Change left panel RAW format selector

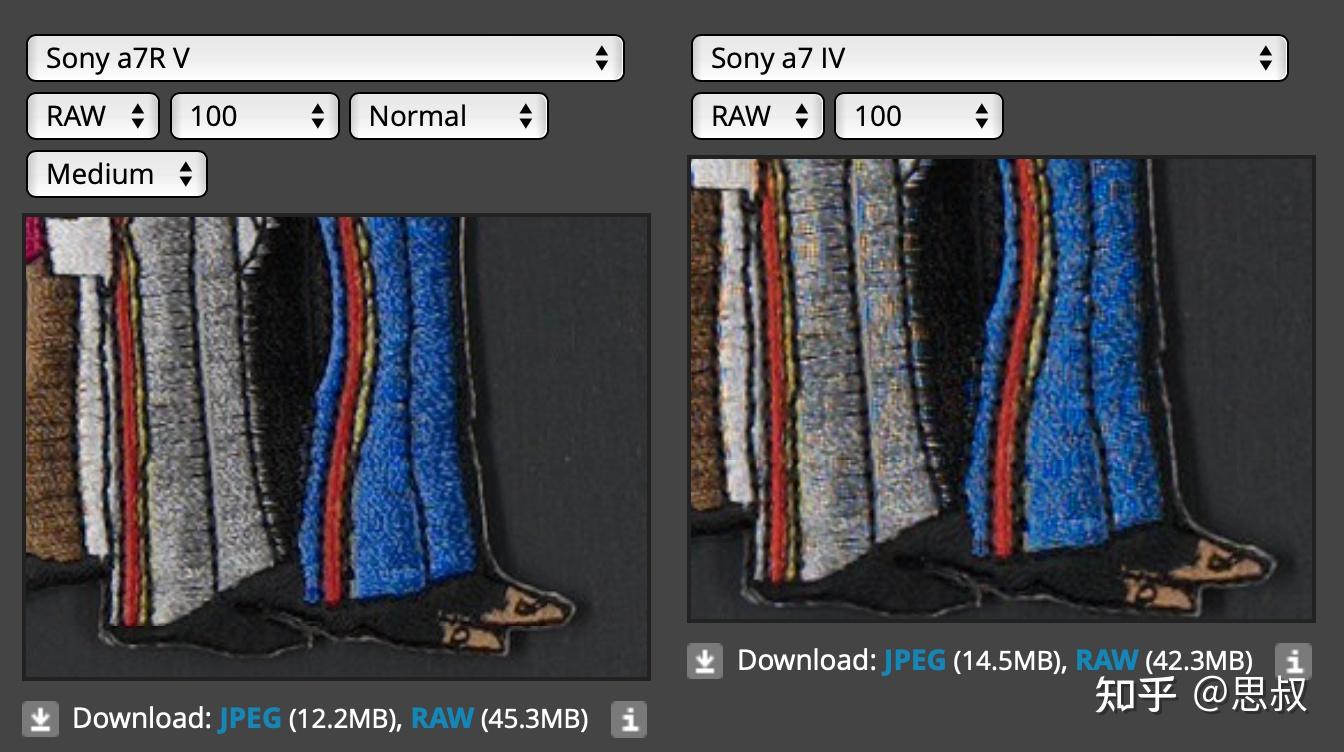point(93,116)
